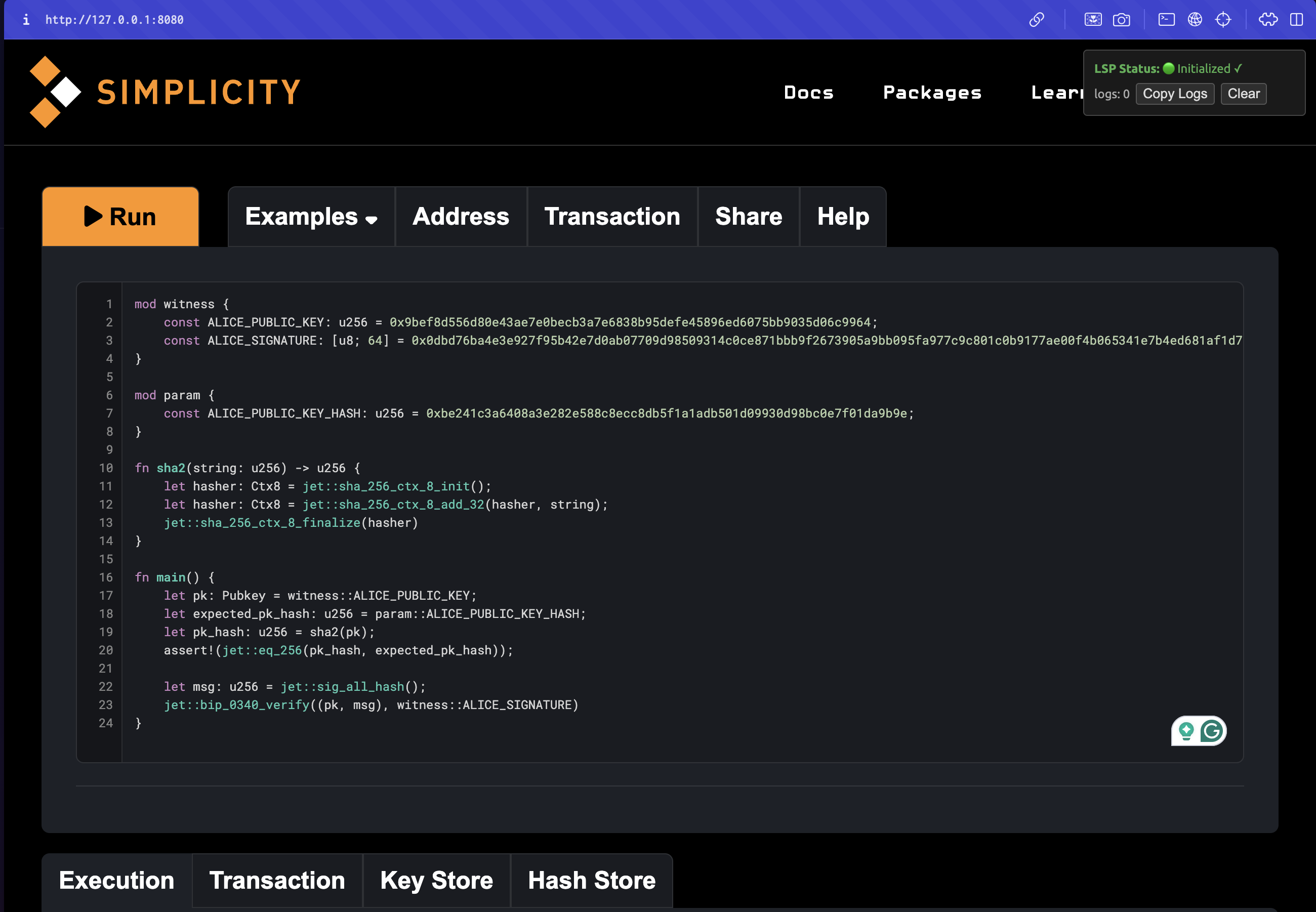Click the image capture flower icon
Screen dimensions: 1316x912
(x=1093, y=20)
